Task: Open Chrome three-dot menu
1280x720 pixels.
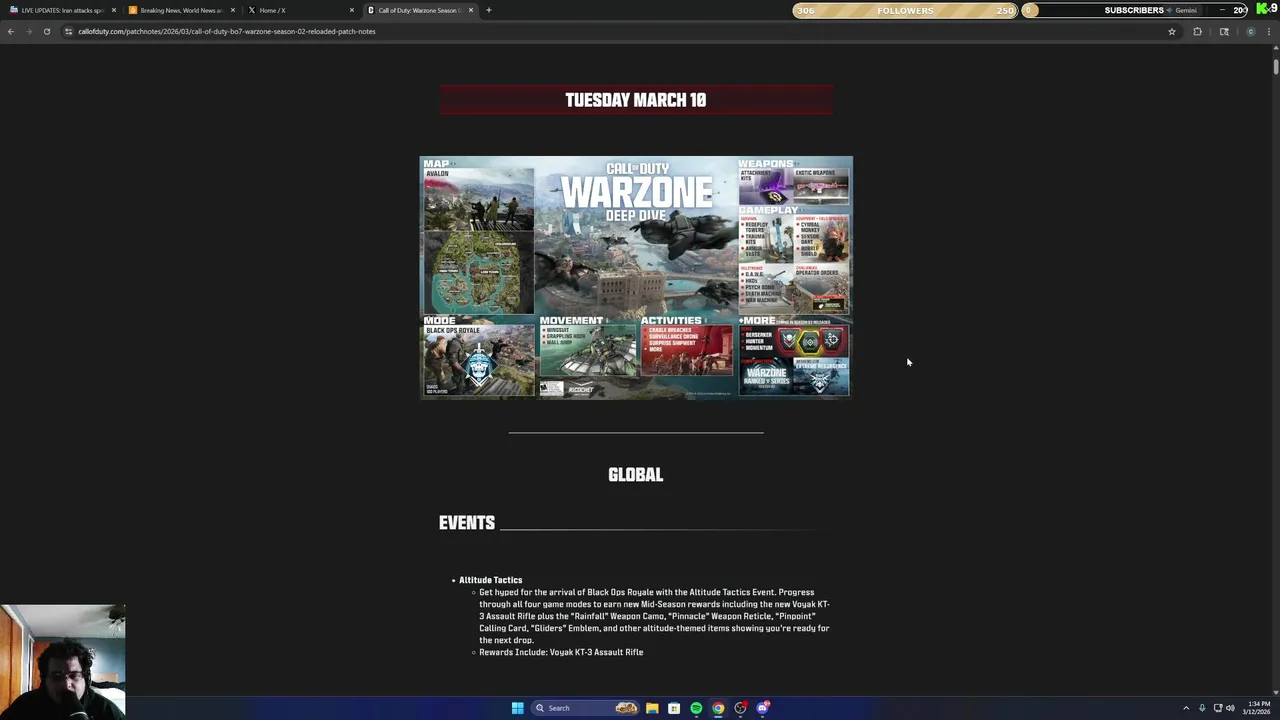Action: pos(1270,31)
